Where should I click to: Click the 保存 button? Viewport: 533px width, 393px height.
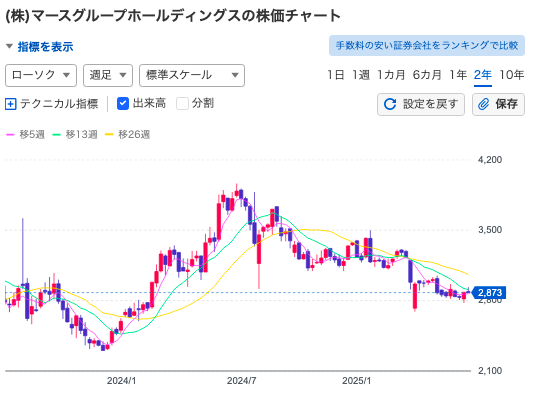pos(498,104)
